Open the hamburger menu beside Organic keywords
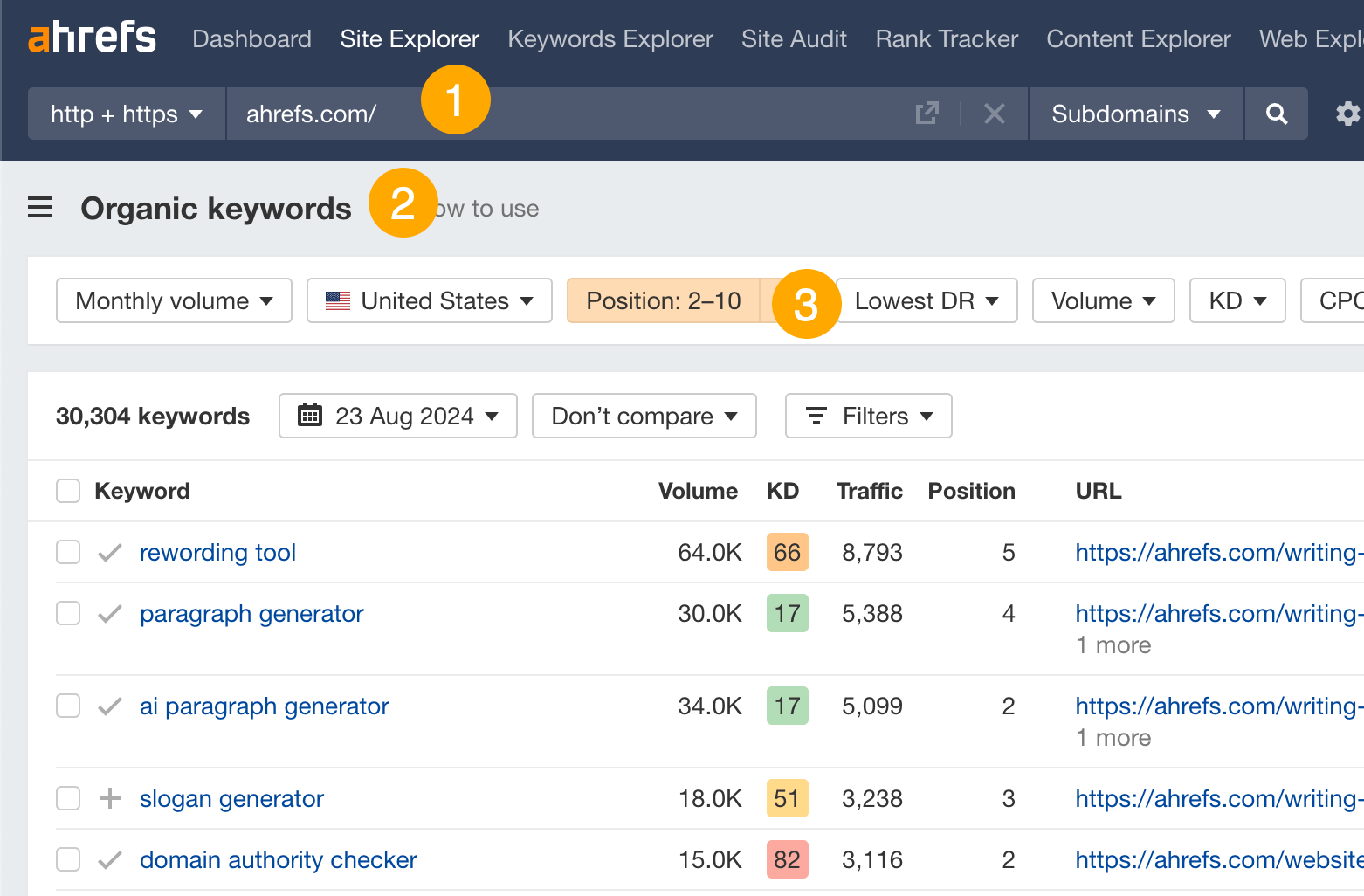 [x=40, y=207]
